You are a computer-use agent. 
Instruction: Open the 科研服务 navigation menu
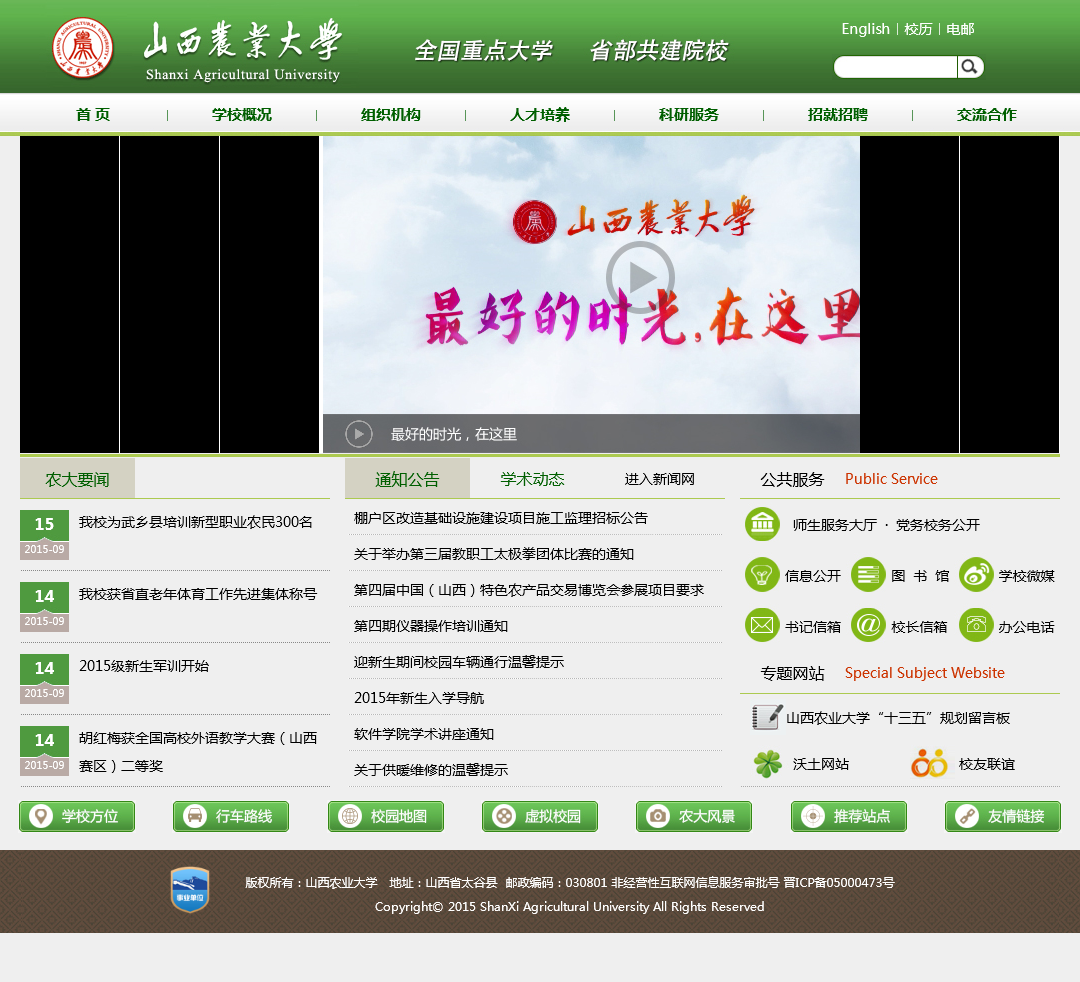(x=689, y=114)
